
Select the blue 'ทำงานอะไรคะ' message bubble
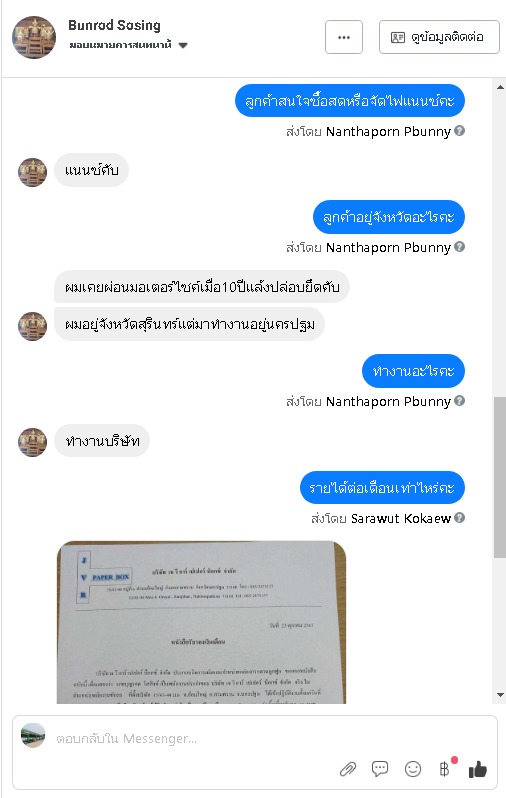pyautogui.click(x=413, y=370)
